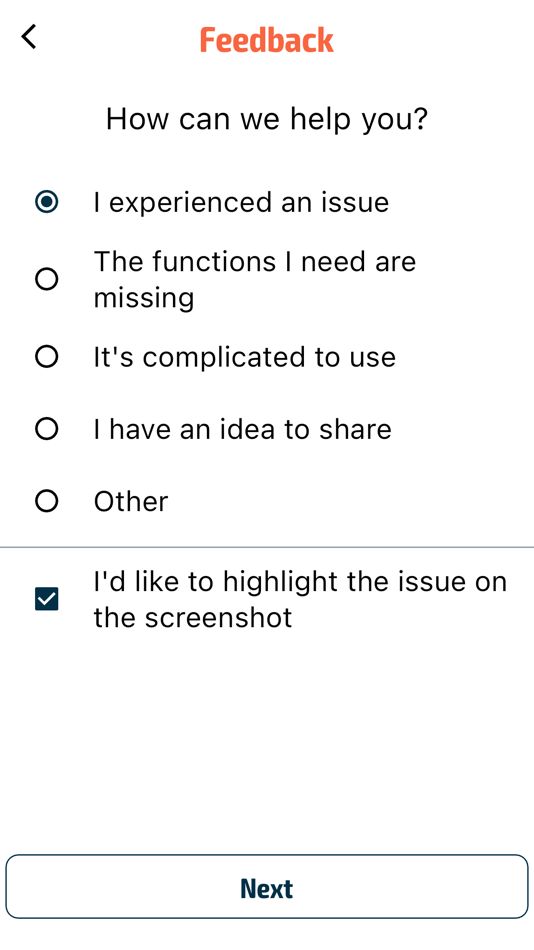Click the 'How can we help you?' heading
The width and height of the screenshot is (534, 950).
[267, 119]
